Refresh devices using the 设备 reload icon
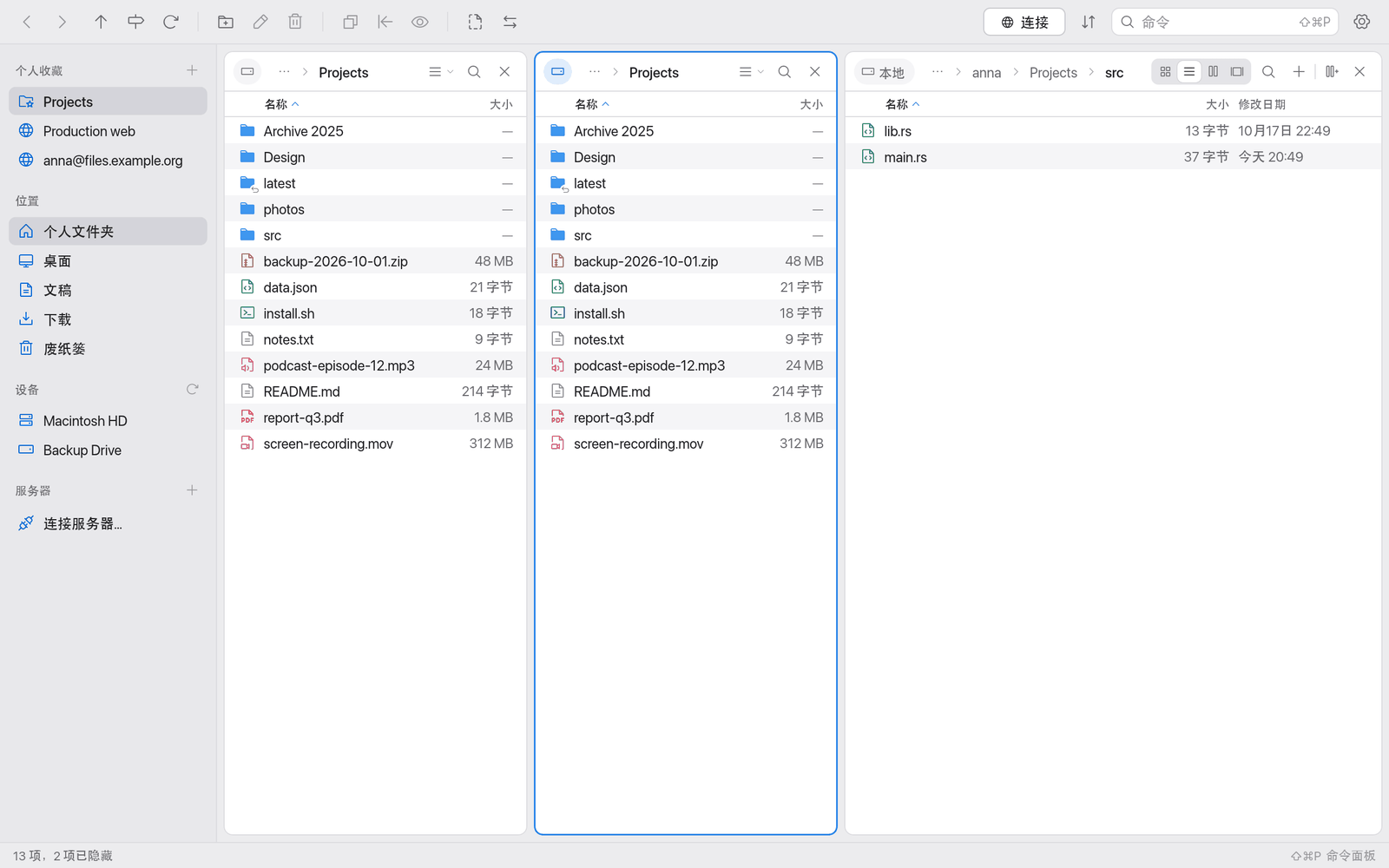Image resolution: width=1389 pixels, height=868 pixels. [x=192, y=390]
